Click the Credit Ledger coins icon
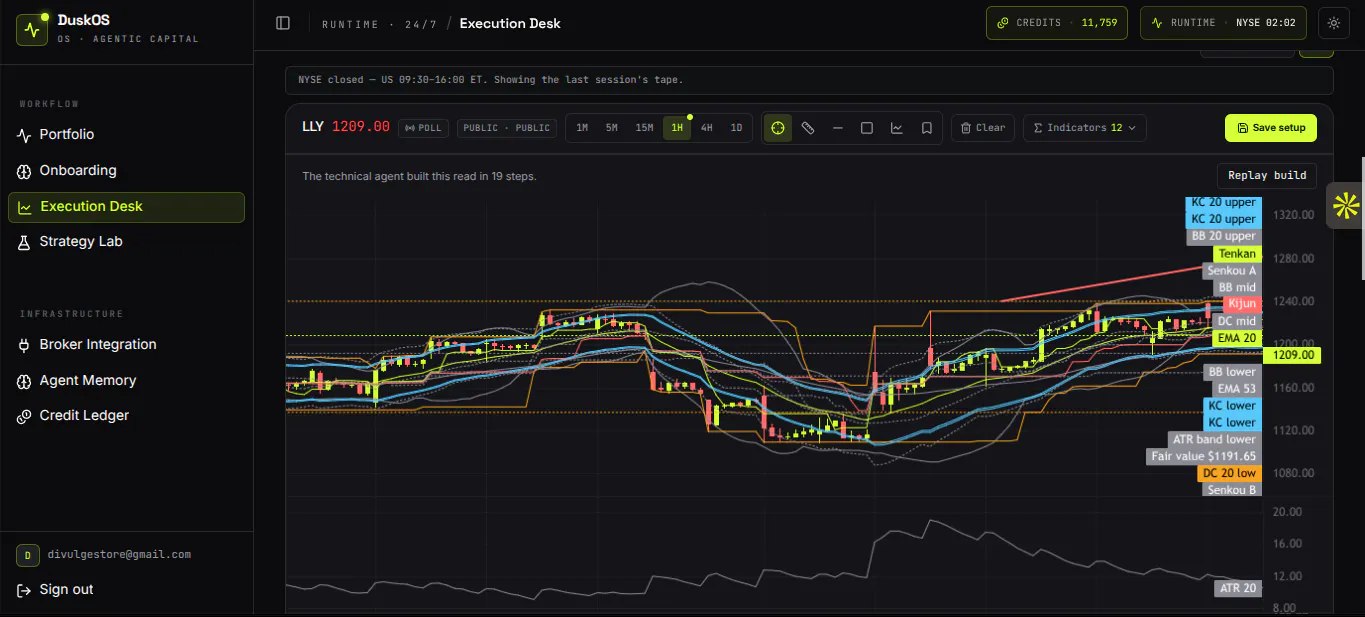The image size is (1365, 617). (x=25, y=416)
